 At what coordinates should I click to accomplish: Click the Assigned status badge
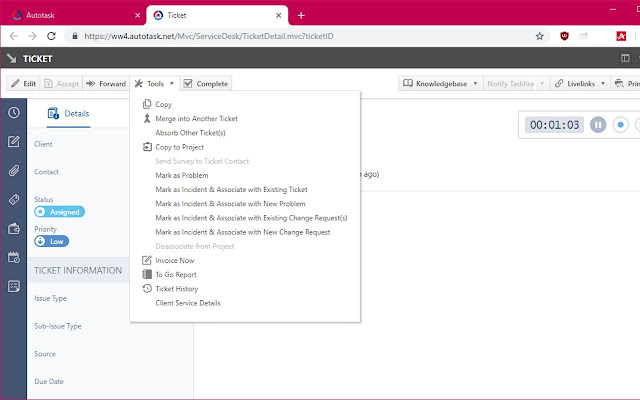(60, 212)
